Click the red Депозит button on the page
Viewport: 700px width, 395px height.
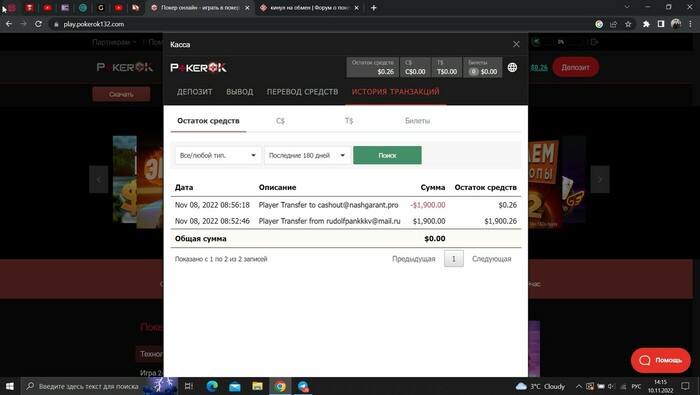click(x=575, y=67)
